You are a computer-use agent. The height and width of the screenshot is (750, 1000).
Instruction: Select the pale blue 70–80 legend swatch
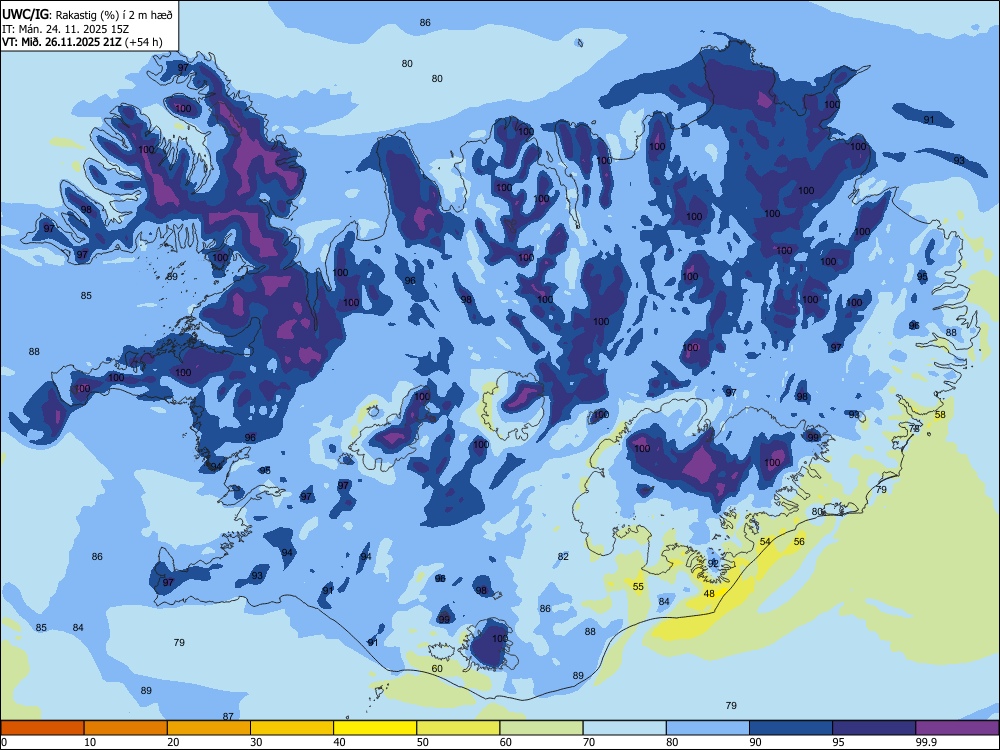tap(624, 728)
